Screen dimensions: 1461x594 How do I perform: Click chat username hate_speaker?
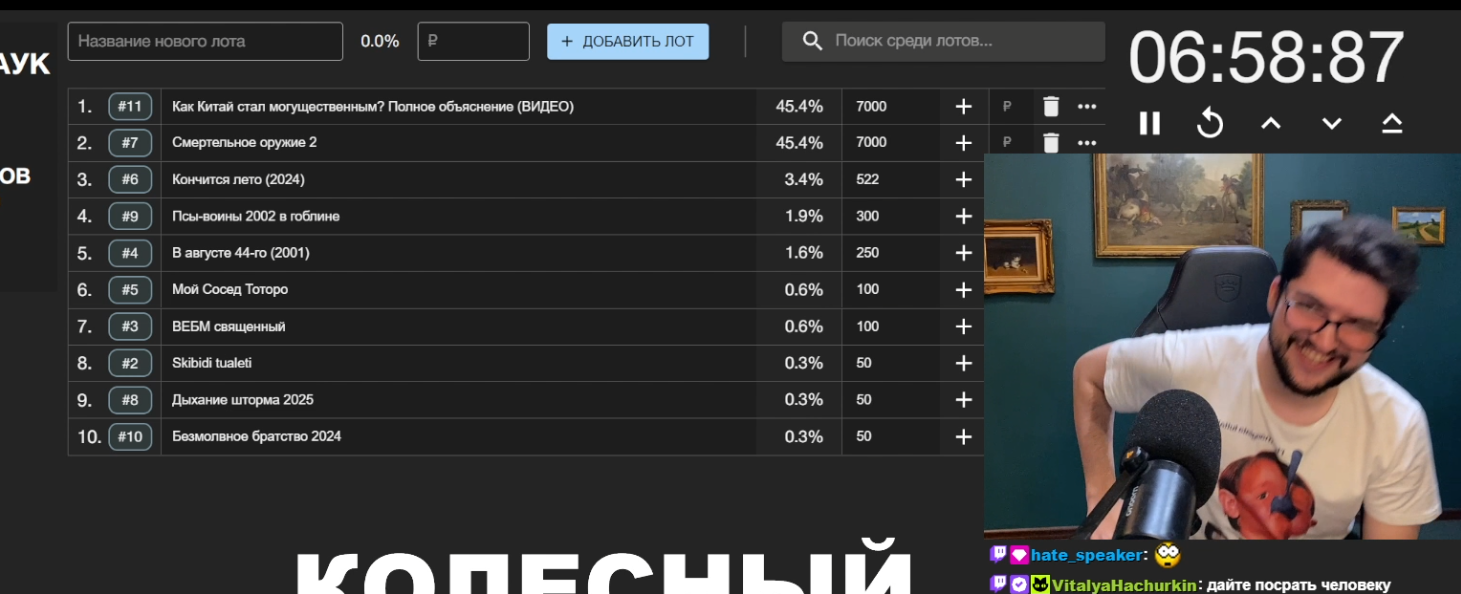coord(1086,555)
